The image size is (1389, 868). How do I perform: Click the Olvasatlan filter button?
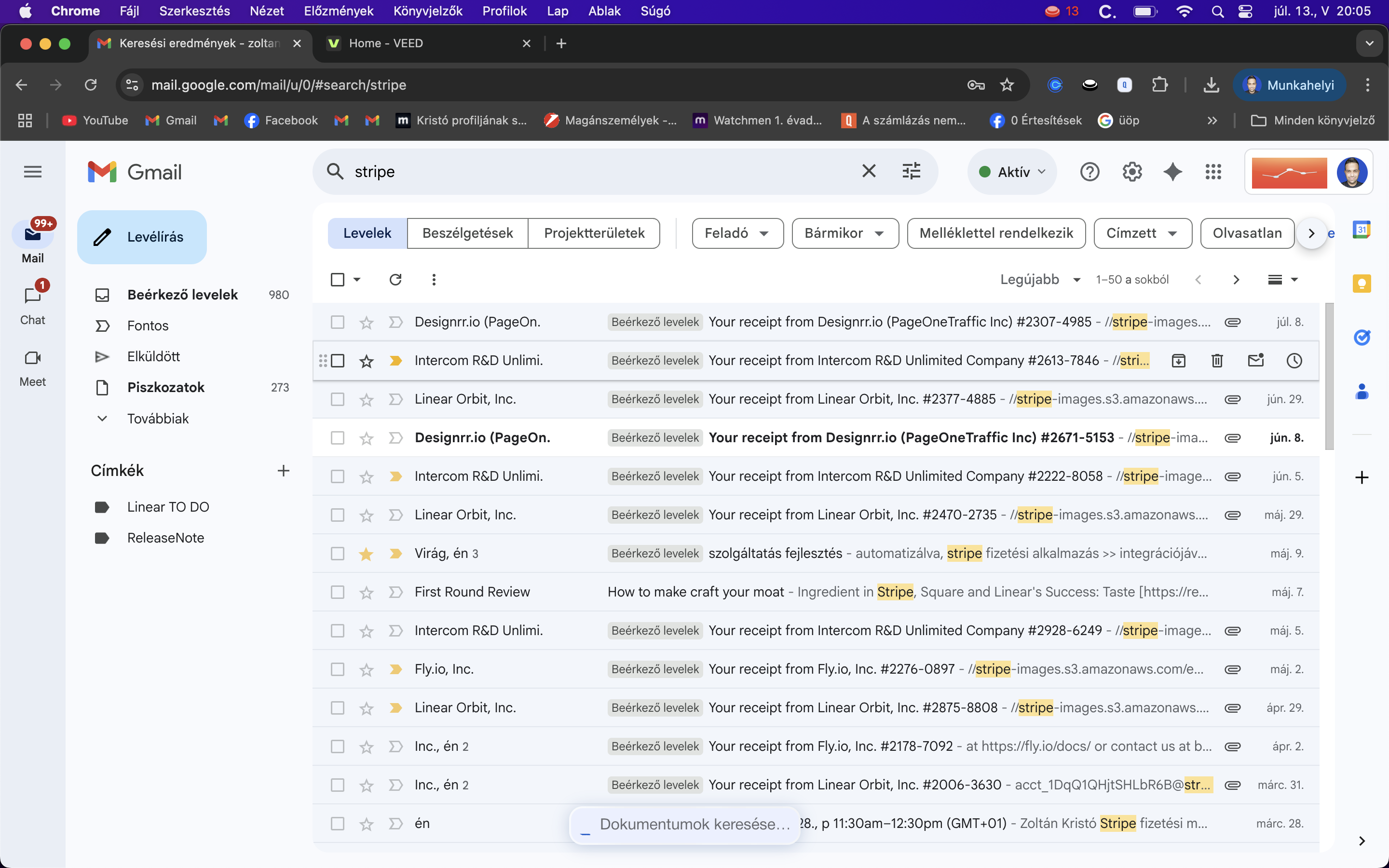tap(1246, 232)
